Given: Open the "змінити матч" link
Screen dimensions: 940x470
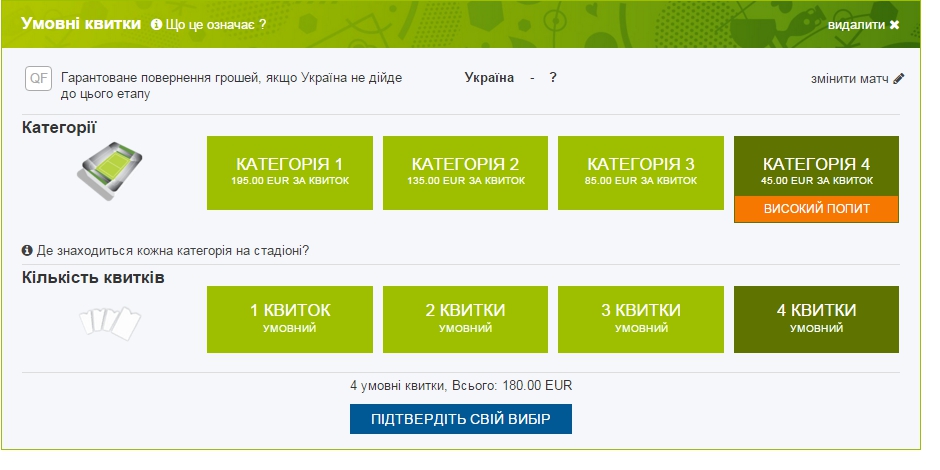Looking at the screenshot, I should (x=849, y=79).
